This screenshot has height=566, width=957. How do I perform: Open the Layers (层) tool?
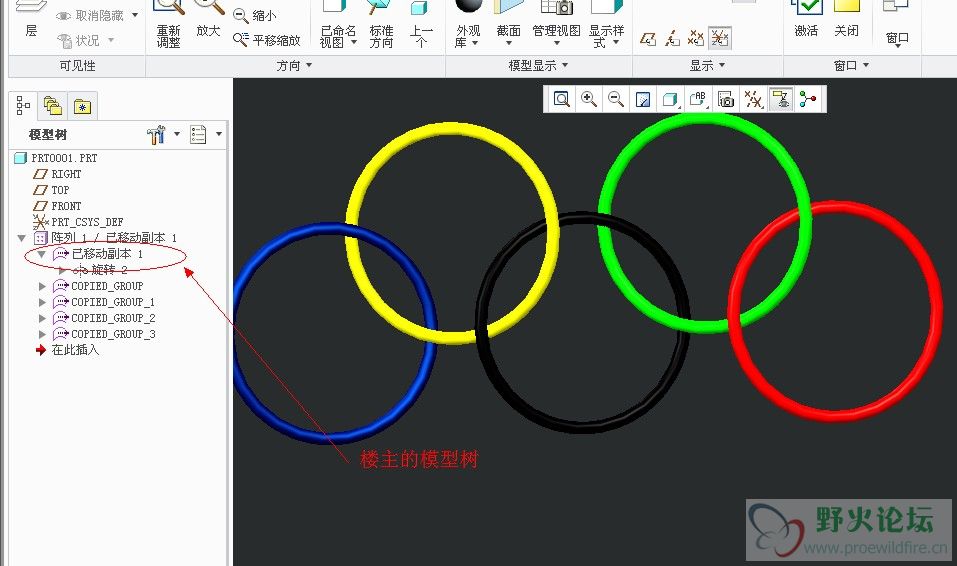(x=31, y=21)
